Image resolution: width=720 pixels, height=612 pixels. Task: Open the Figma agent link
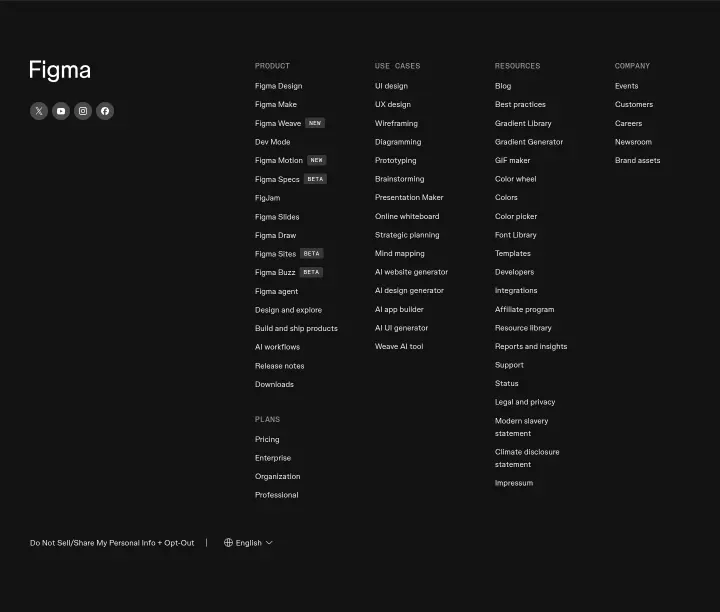276,292
